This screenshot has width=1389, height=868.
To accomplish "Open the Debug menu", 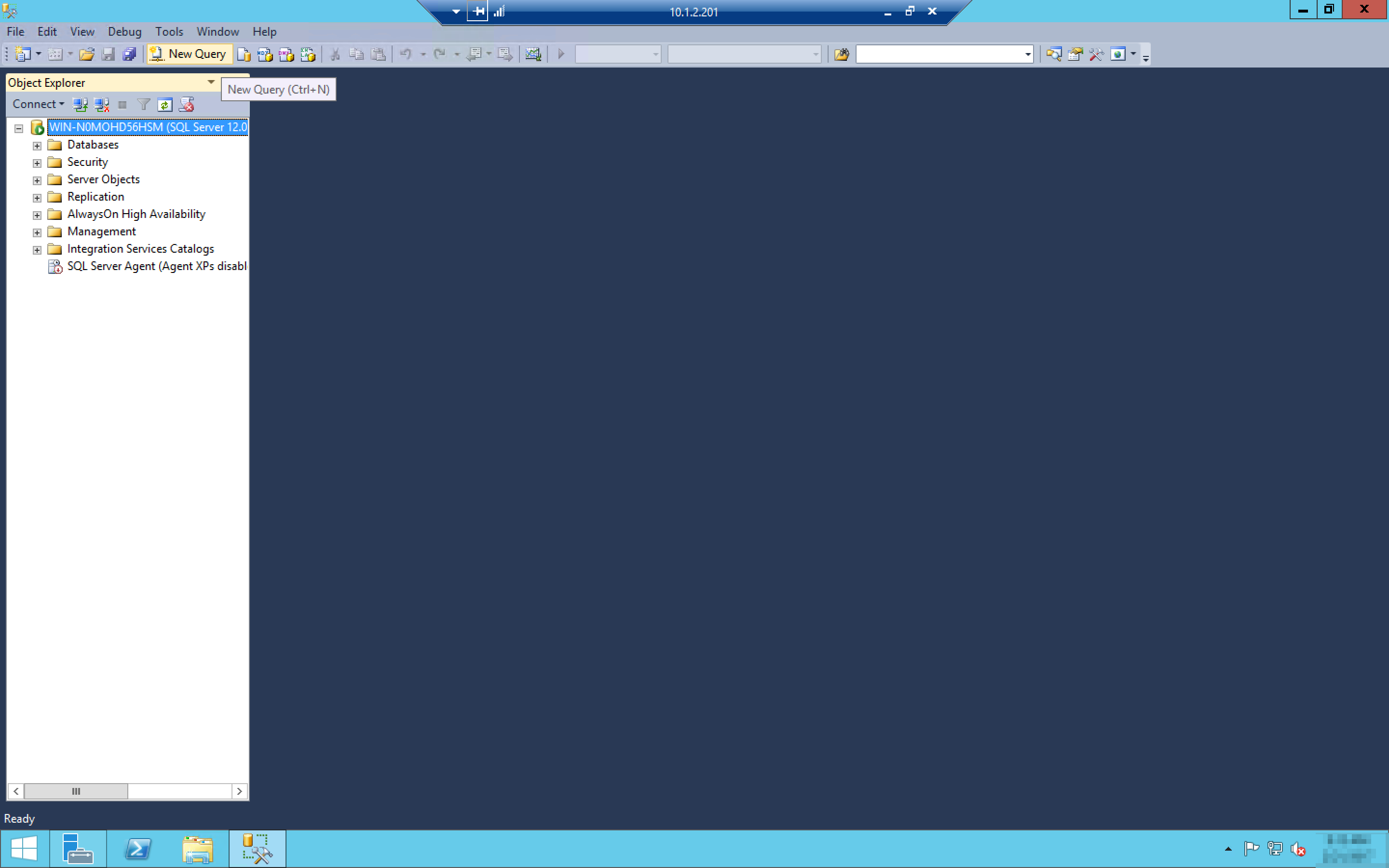I will pos(124,31).
